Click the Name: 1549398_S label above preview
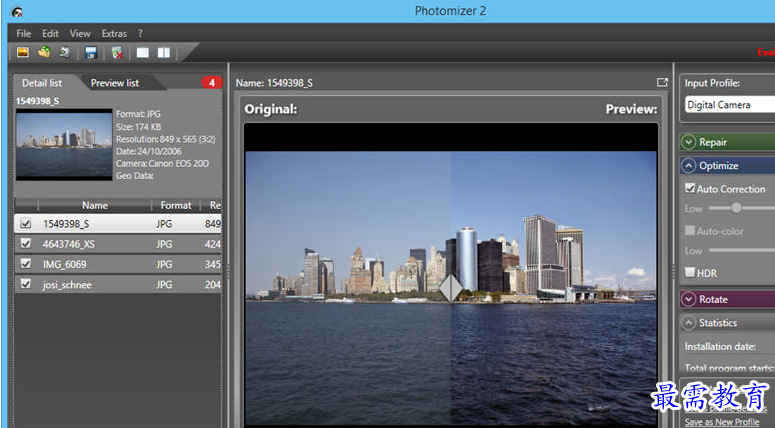The height and width of the screenshot is (428, 775). coord(274,83)
